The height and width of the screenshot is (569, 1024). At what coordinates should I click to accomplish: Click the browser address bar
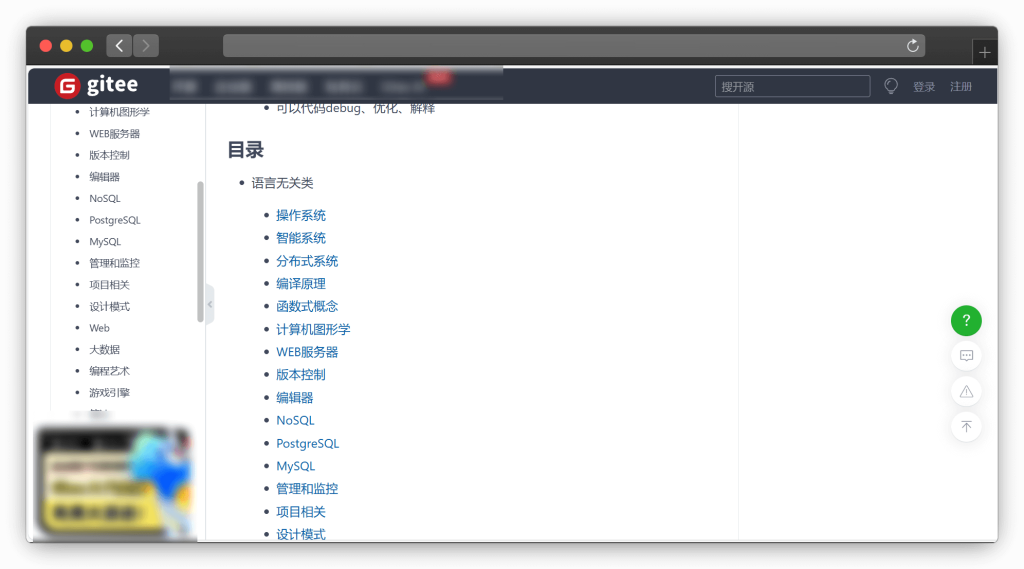[x=574, y=46]
